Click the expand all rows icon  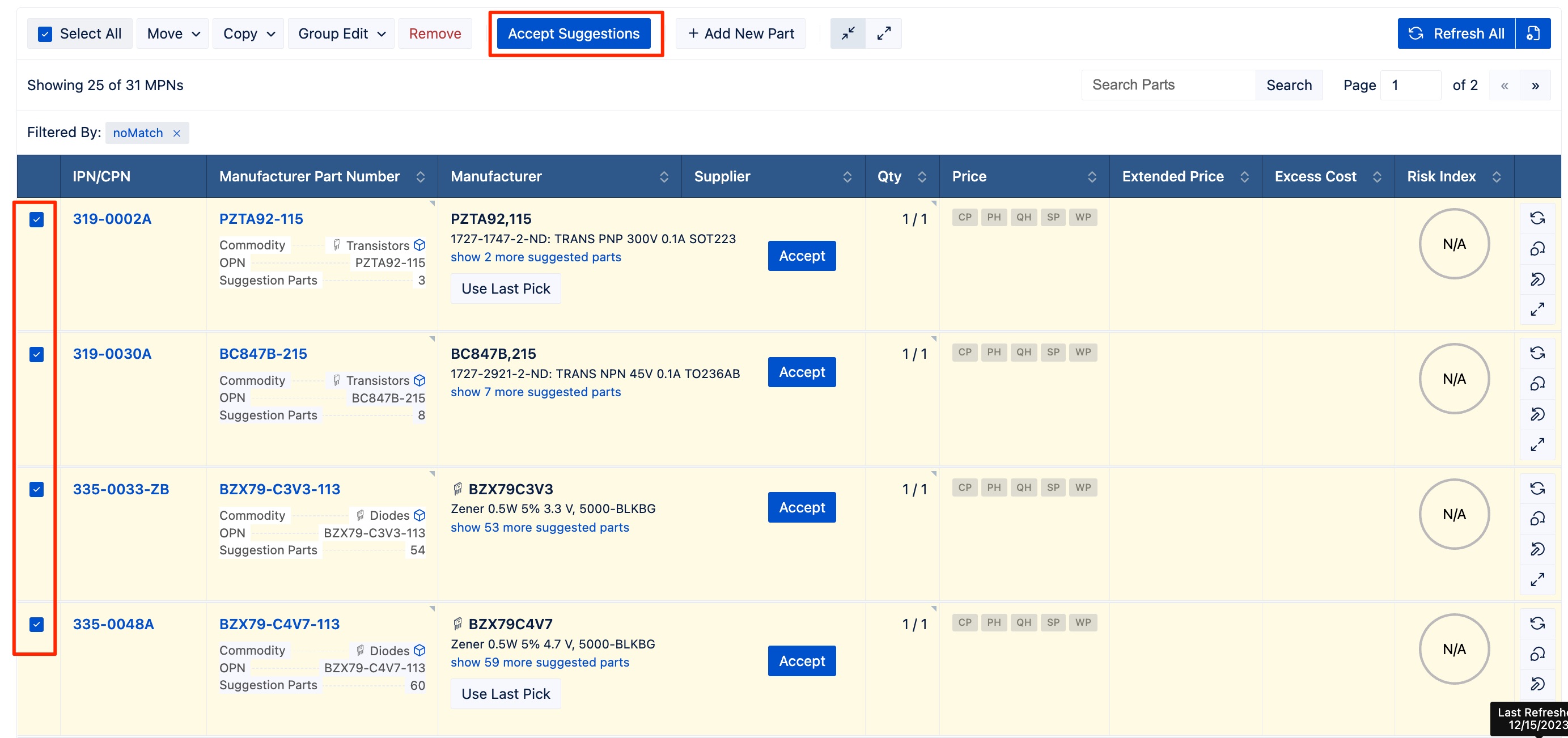pos(884,33)
